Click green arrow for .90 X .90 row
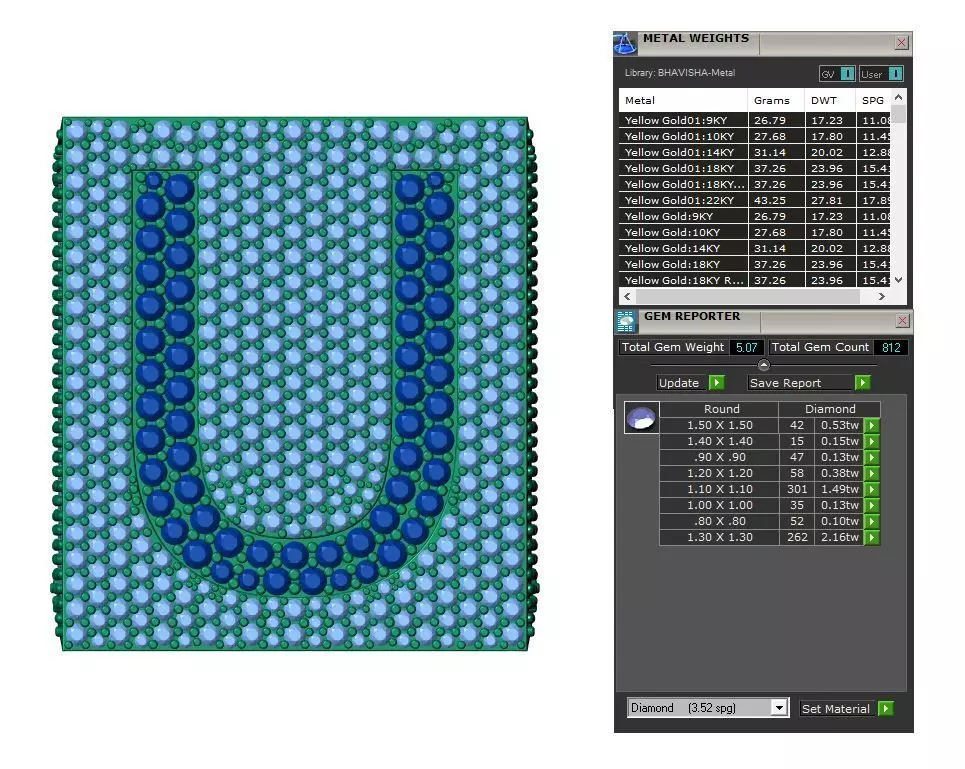 click(x=871, y=457)
